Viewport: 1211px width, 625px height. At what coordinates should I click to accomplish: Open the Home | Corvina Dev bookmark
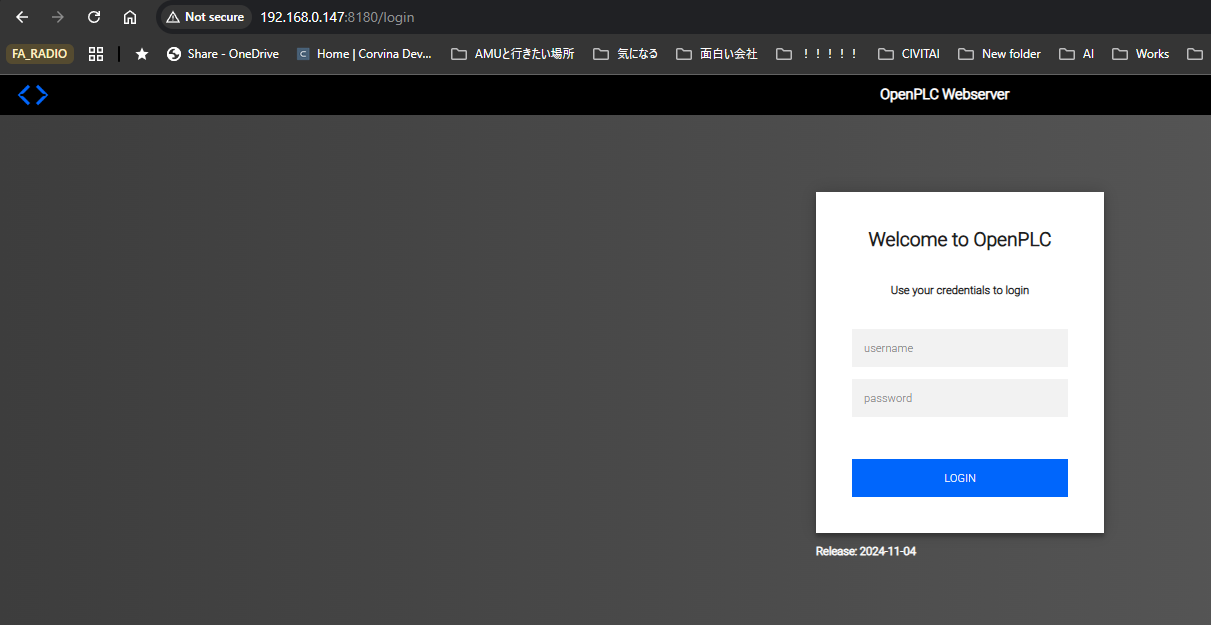point(364,54)
